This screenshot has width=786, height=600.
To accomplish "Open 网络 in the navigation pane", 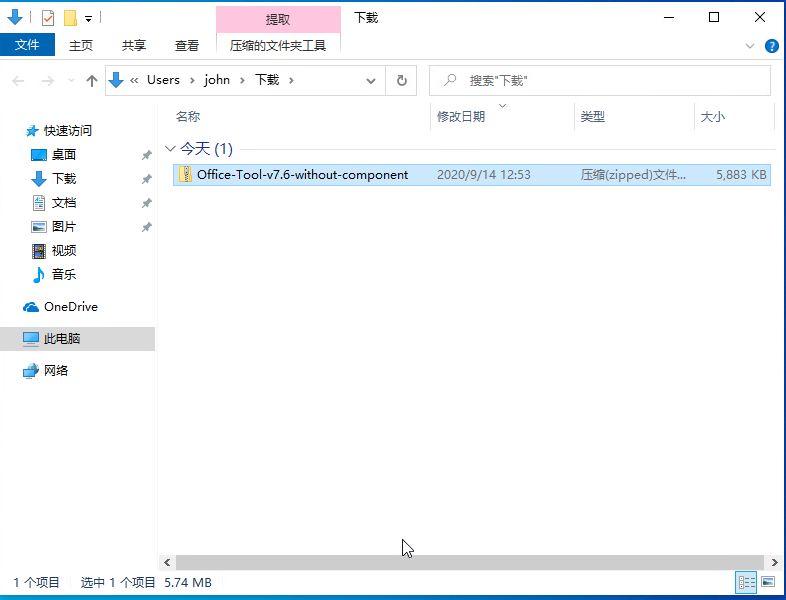I will [x=56, y=370].
